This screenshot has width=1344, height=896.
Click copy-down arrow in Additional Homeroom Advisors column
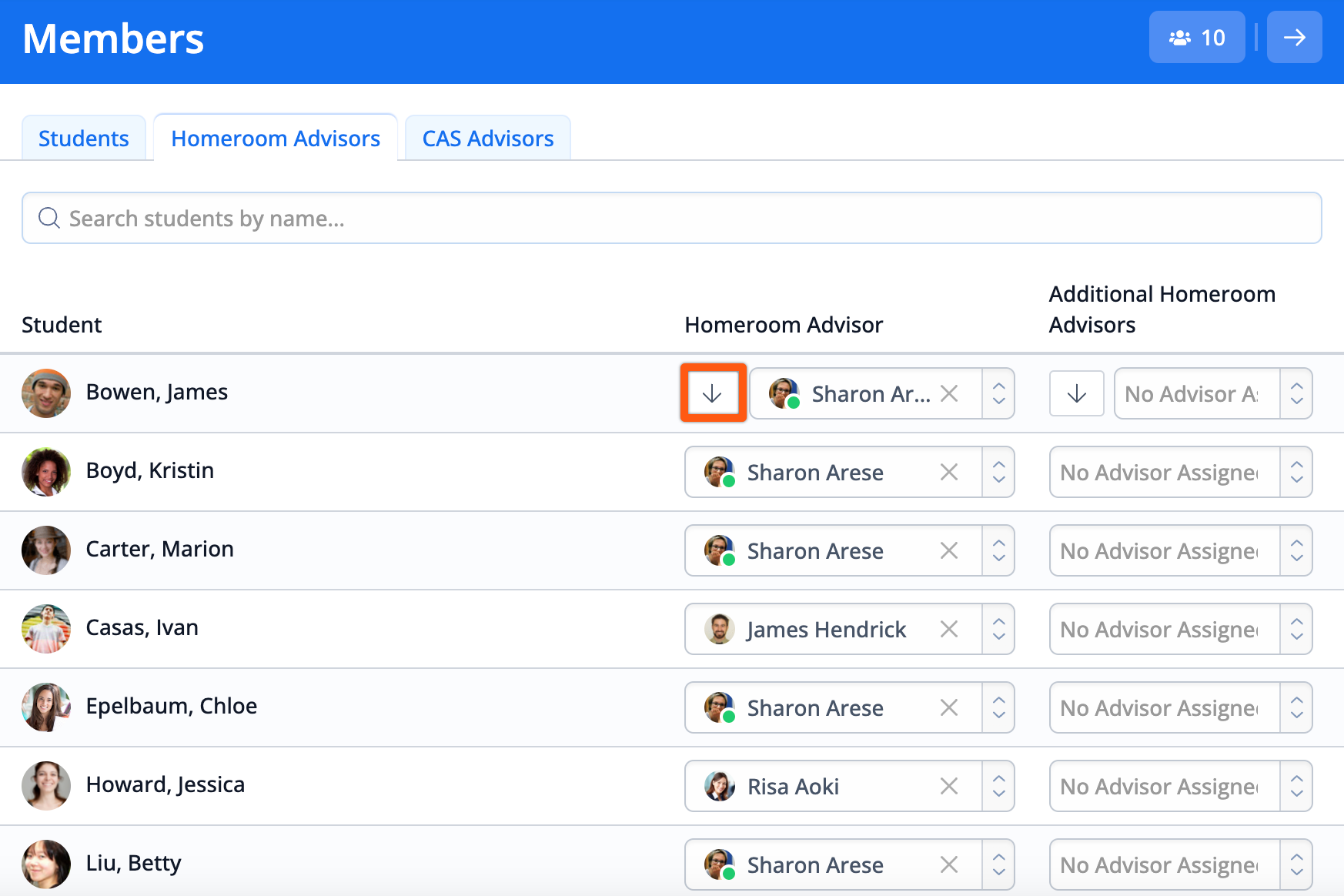[x=1076, y=394]
